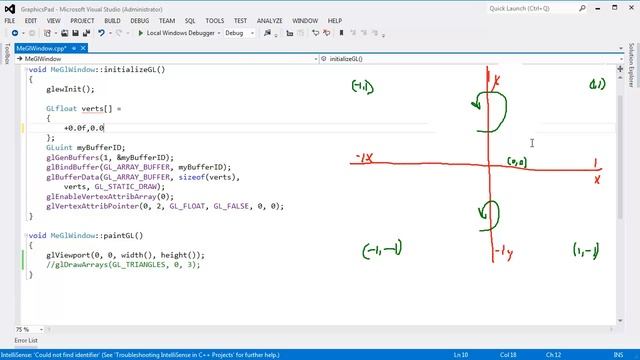Click the indent lines toolbar icon

(290, 33)
